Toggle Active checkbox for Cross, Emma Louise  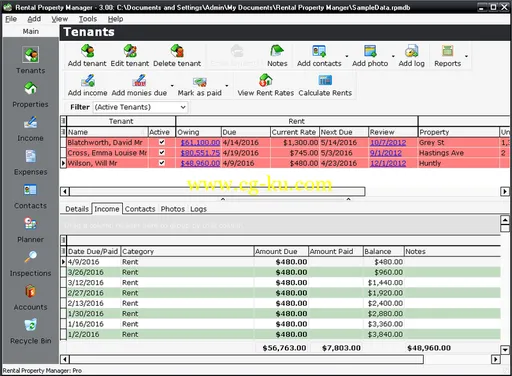coord(162,152)
